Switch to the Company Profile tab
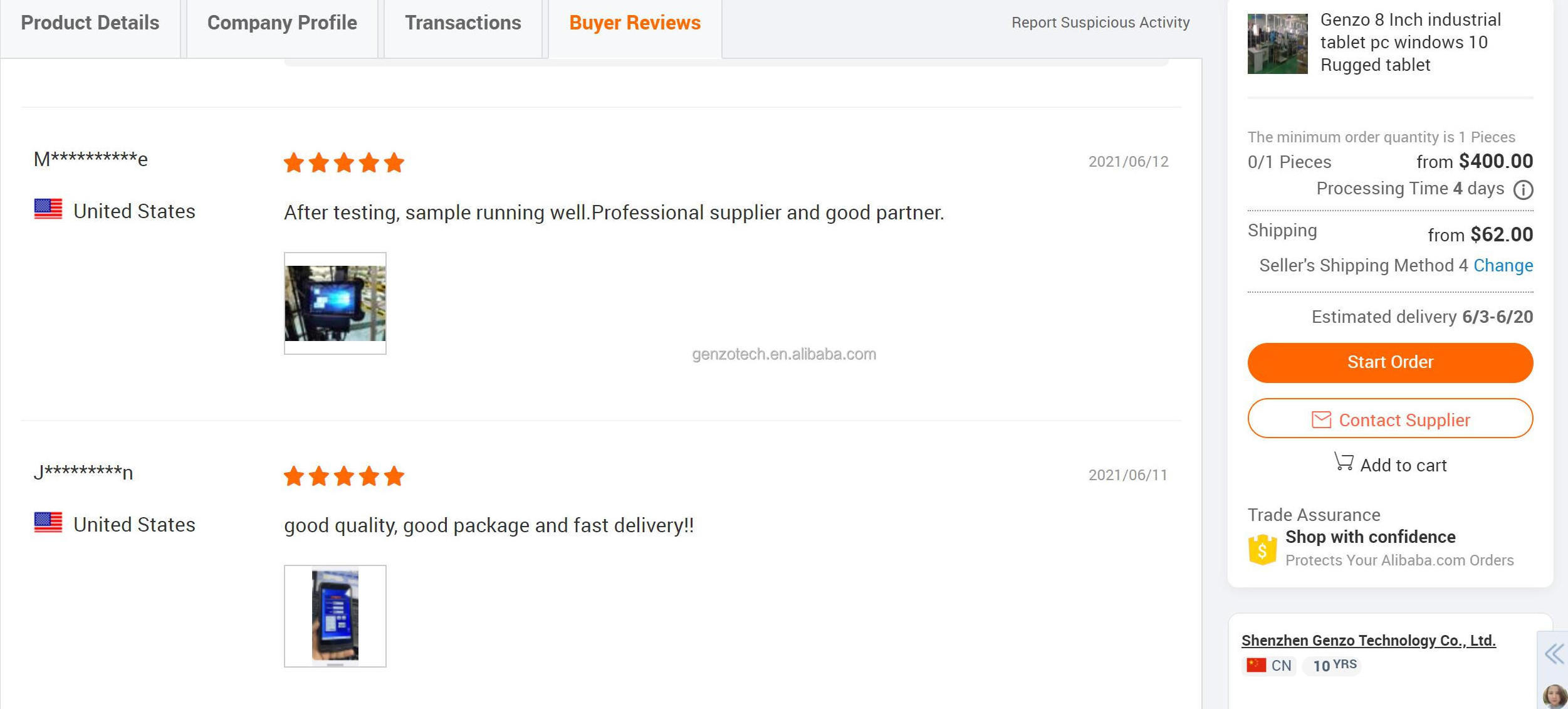 click(x=282, y=23)
